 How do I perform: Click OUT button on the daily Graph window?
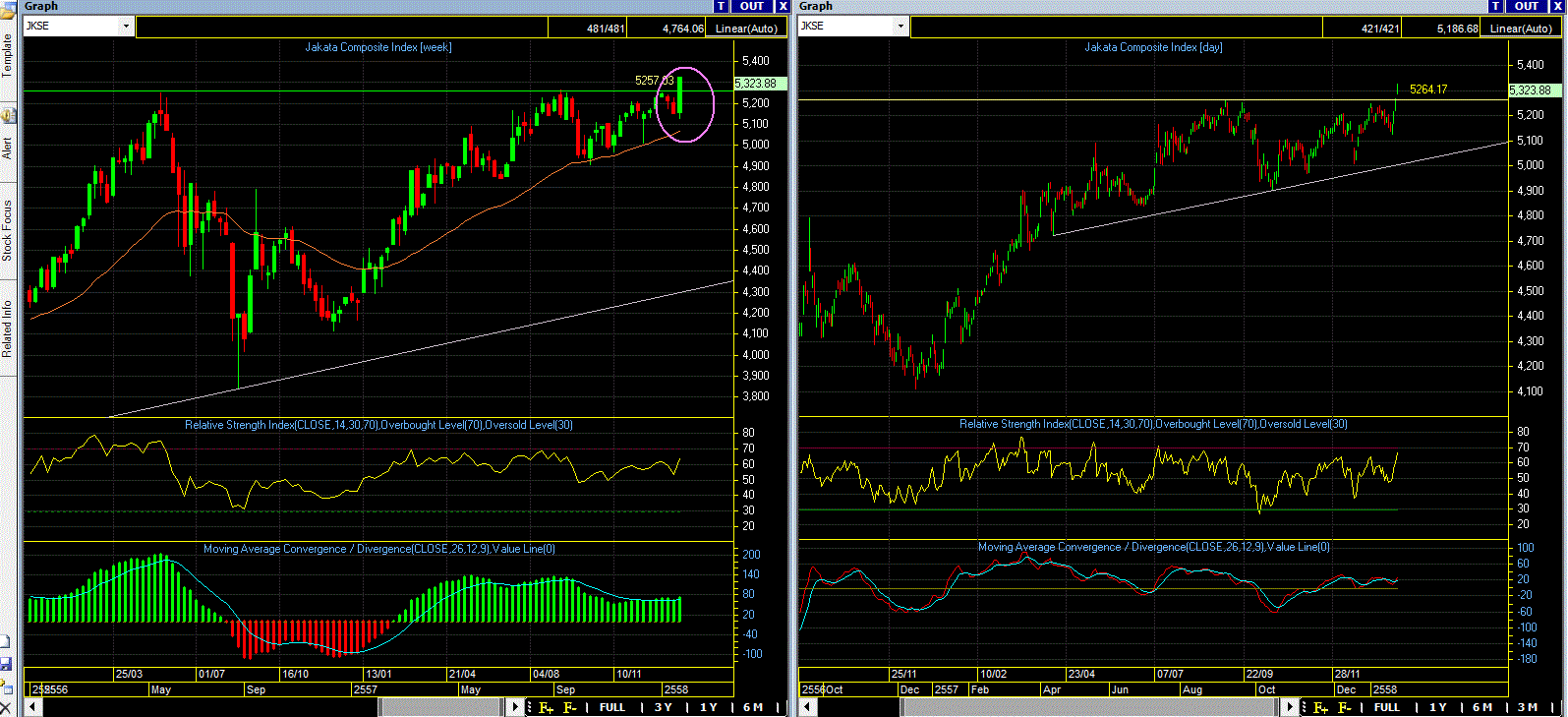(x=1527, y=6)
